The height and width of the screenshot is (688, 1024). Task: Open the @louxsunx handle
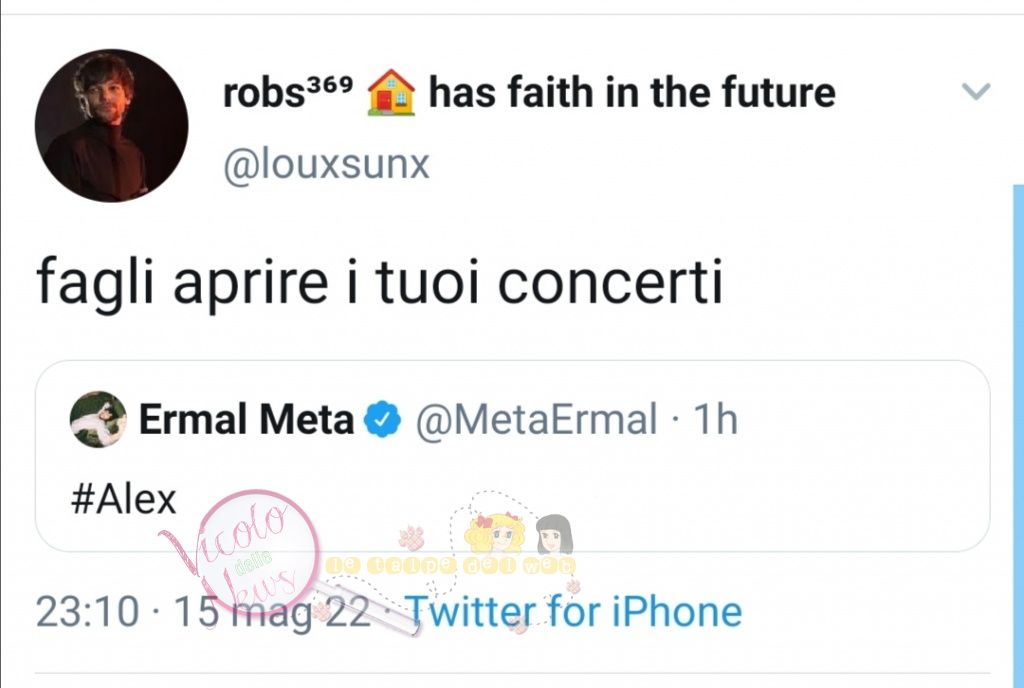tap(327, 164)
